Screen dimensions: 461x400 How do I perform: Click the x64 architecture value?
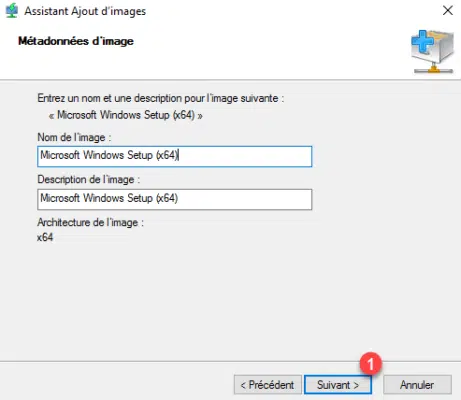pyautogui.click(x=45, y=237)
